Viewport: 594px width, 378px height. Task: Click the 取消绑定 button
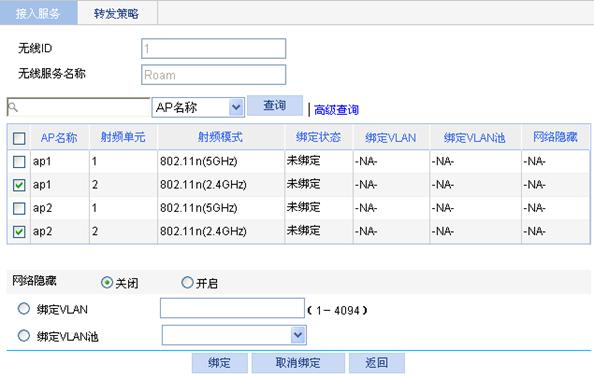click(x=298, y=363)
